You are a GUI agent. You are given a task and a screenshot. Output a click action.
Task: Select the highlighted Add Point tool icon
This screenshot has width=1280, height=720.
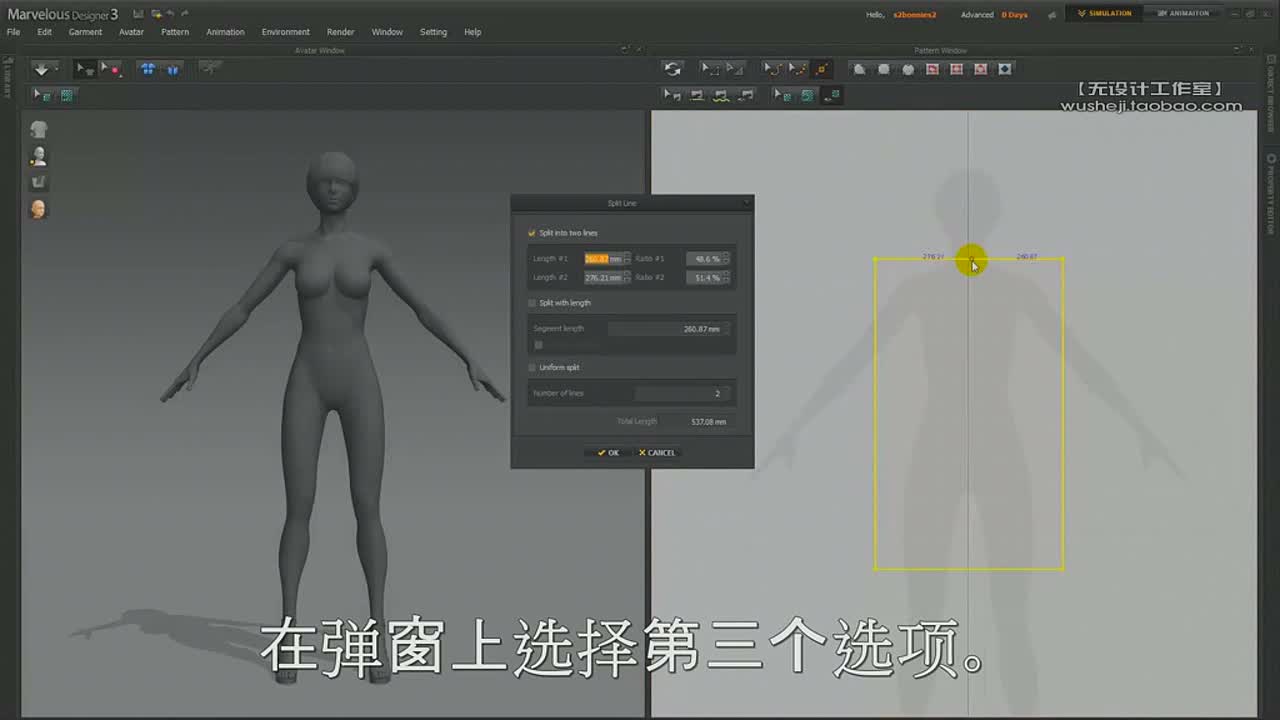click(821, 69)
